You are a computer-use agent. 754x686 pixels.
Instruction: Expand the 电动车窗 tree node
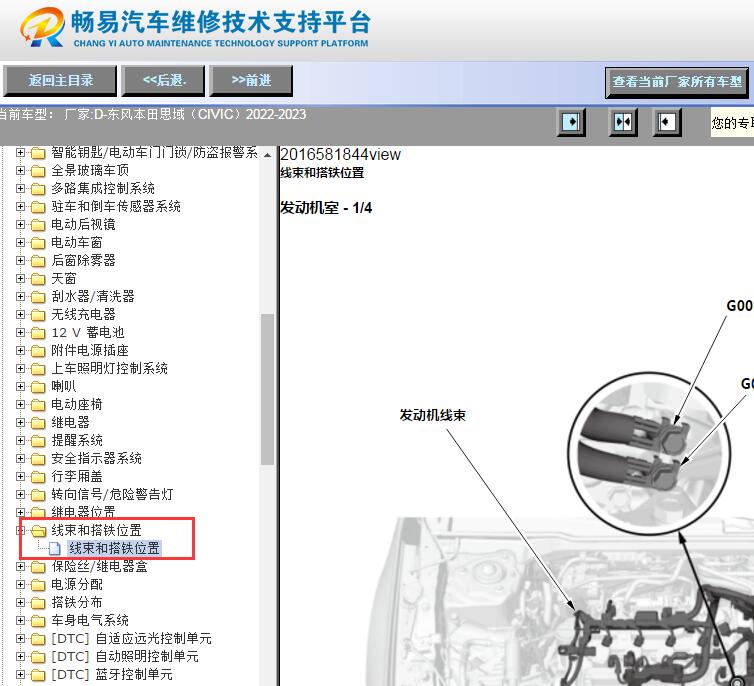[x=20, y=243]
